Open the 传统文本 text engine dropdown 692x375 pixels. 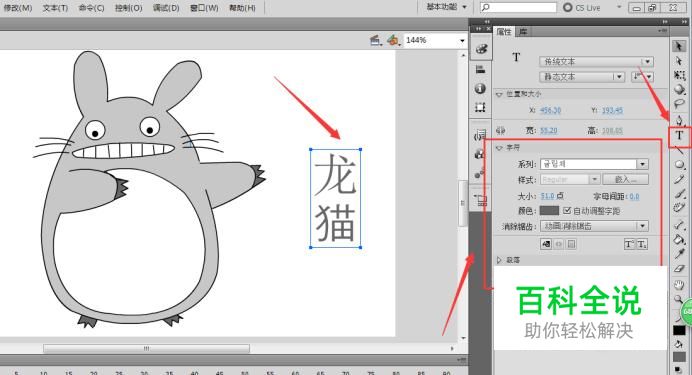(x=596, y=62)
